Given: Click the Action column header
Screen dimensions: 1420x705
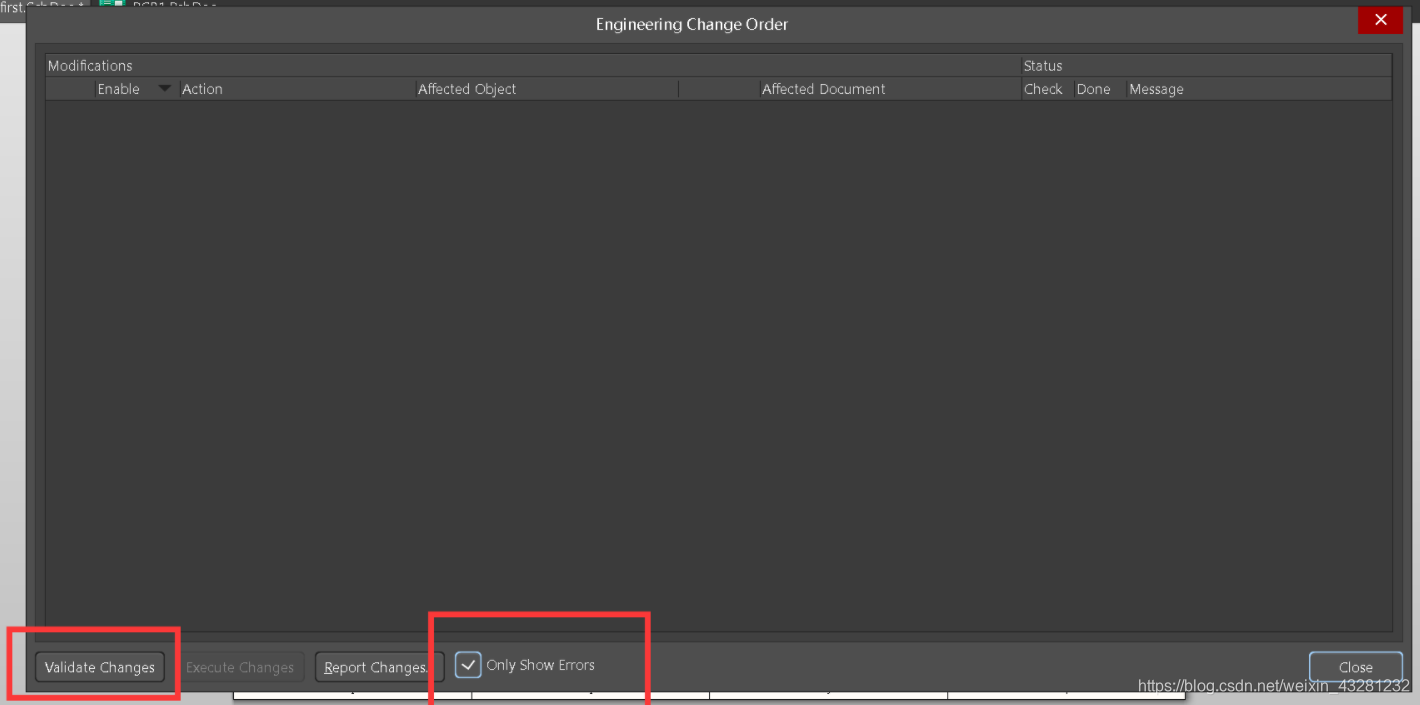Looking at the screenshot, I should (x=298, y=89).
